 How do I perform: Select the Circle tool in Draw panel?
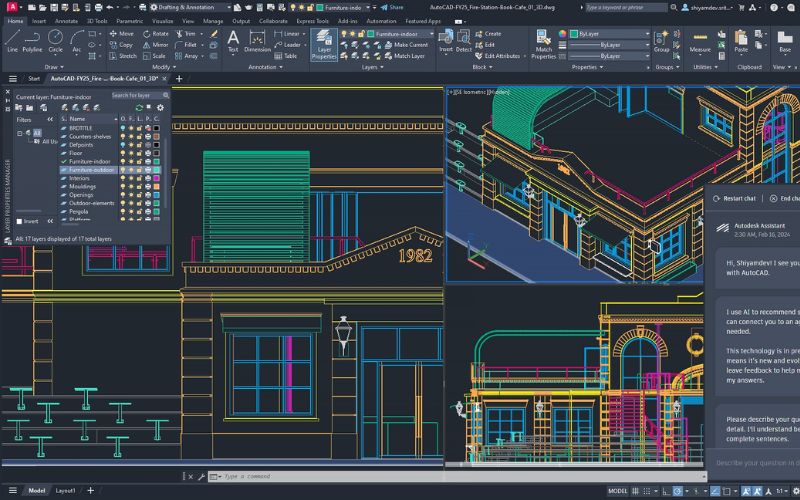55,38
